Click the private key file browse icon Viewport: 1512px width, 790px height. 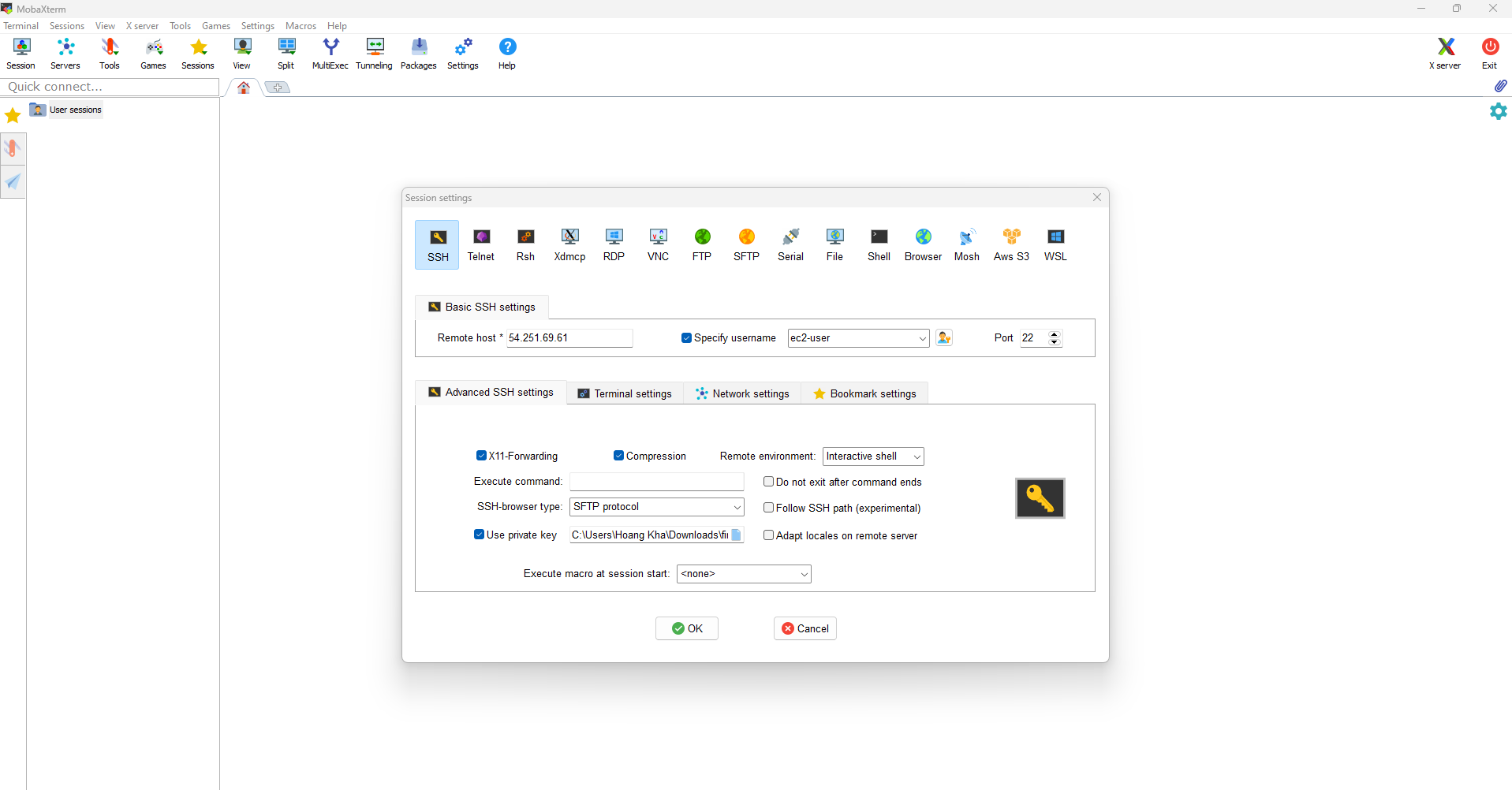(736, 535)
